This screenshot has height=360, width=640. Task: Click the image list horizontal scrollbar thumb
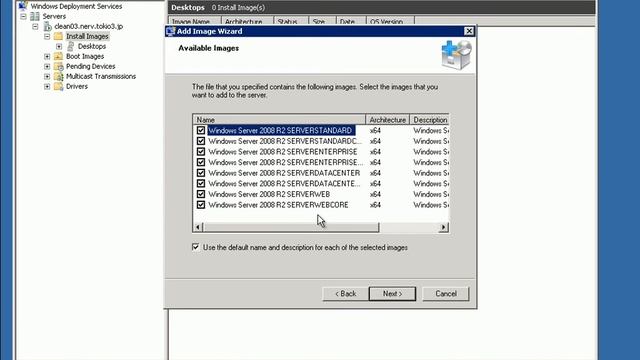click(291, 227)
